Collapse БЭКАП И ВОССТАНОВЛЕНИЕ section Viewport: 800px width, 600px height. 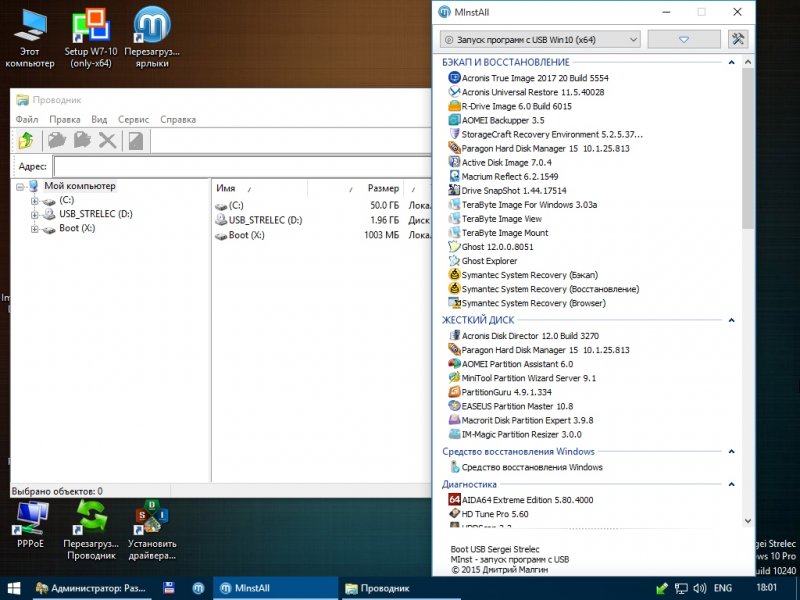(x=731, y=62)
